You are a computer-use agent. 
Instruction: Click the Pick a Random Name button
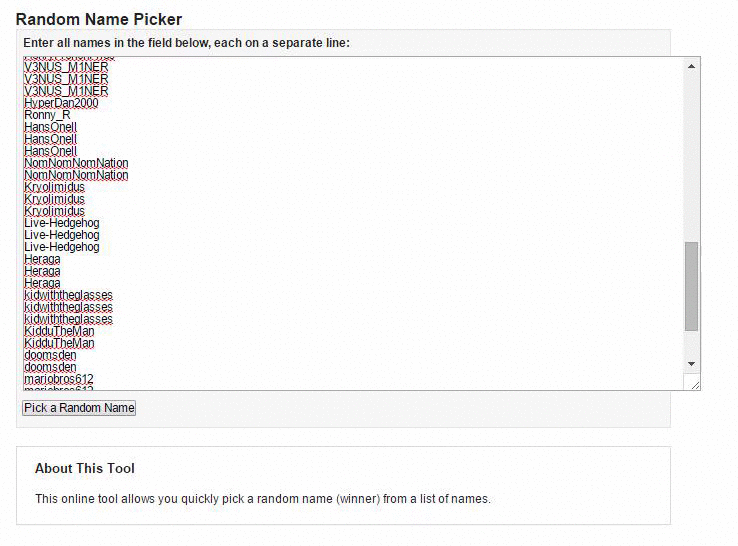tap(79, 408)
